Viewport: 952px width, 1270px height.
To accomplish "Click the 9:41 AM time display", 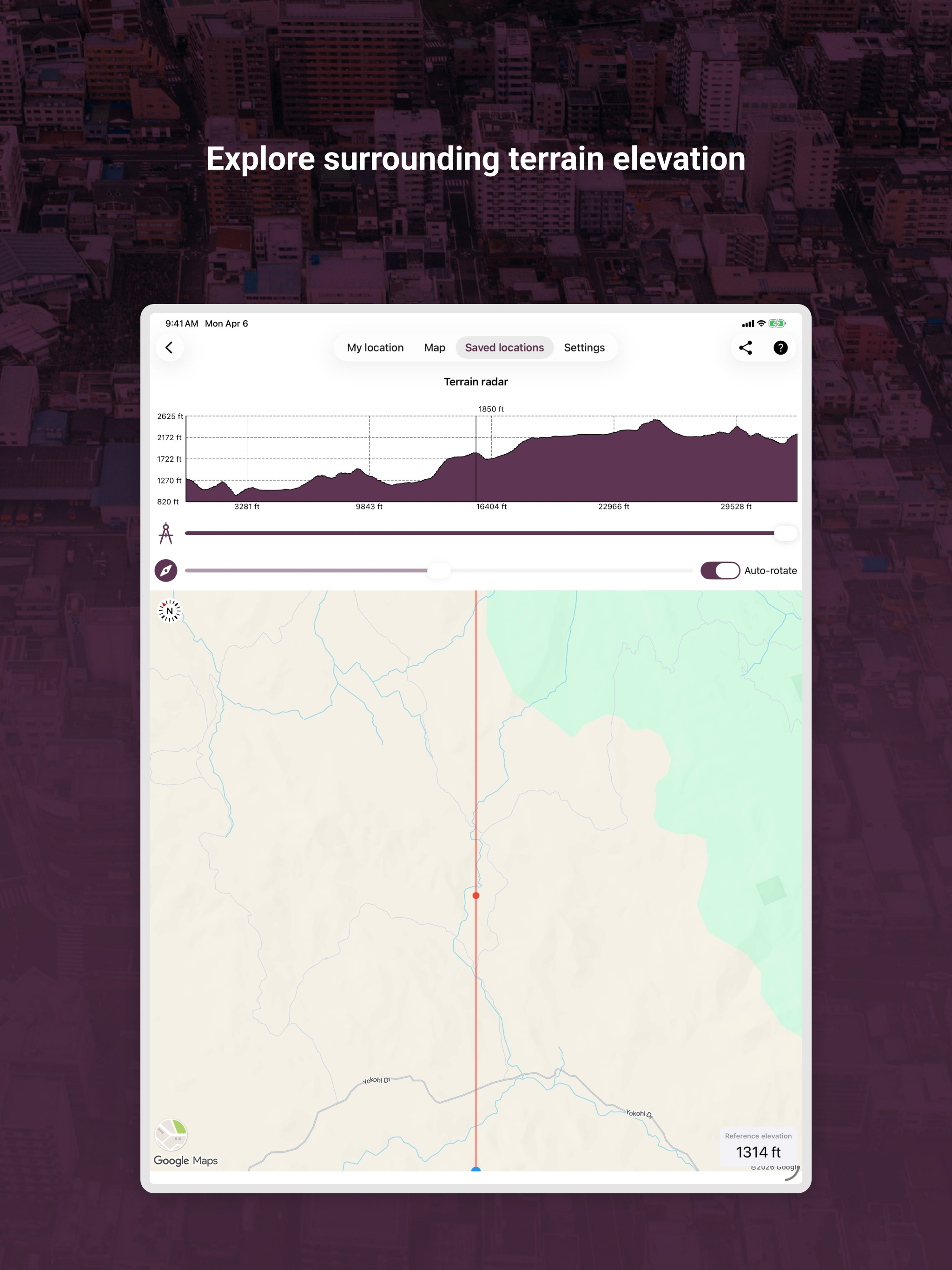I will click(x=182, y=324).
